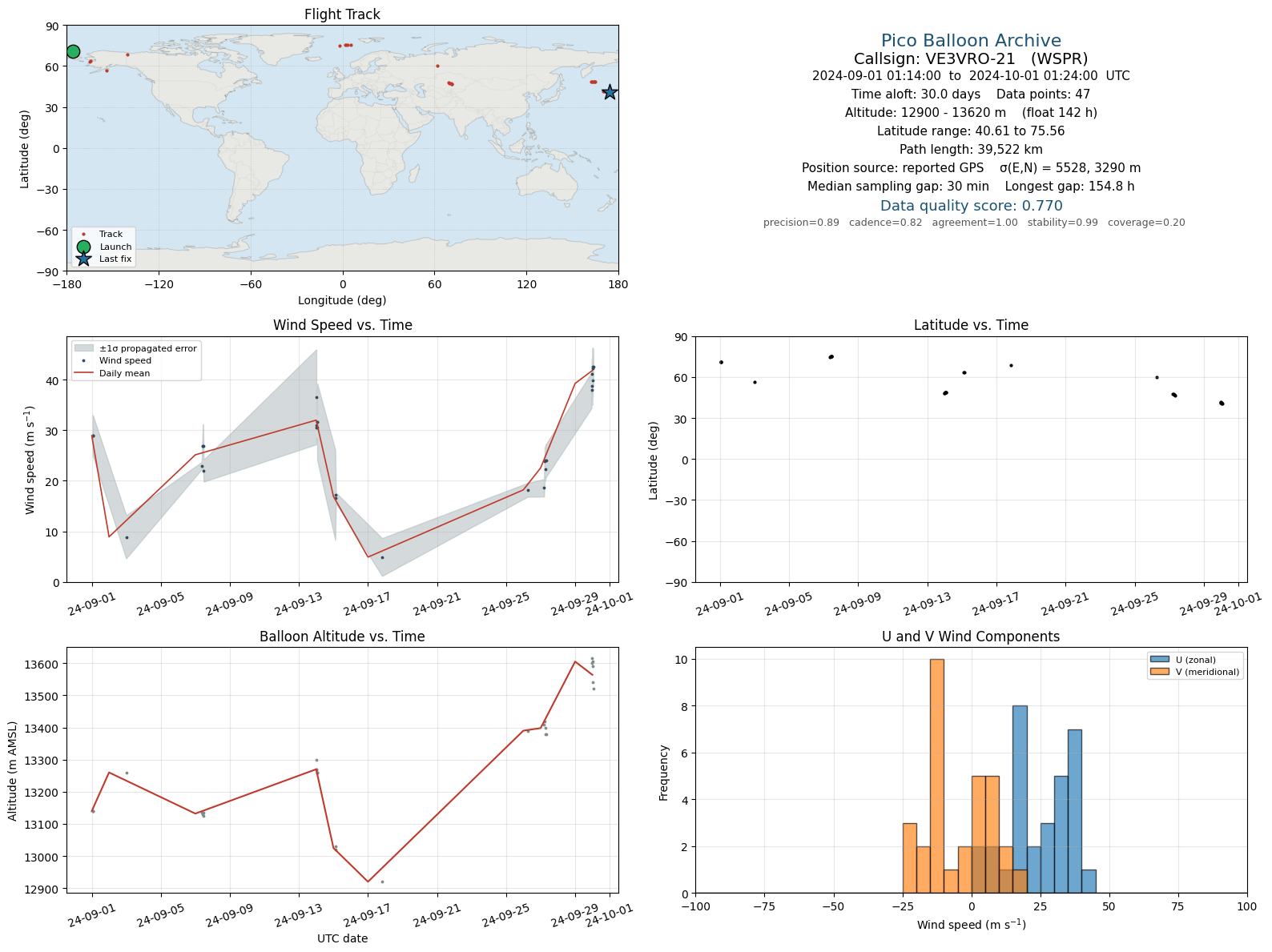
Task: Select the Last fix entry in the map legend
Action: coord(103,259)
